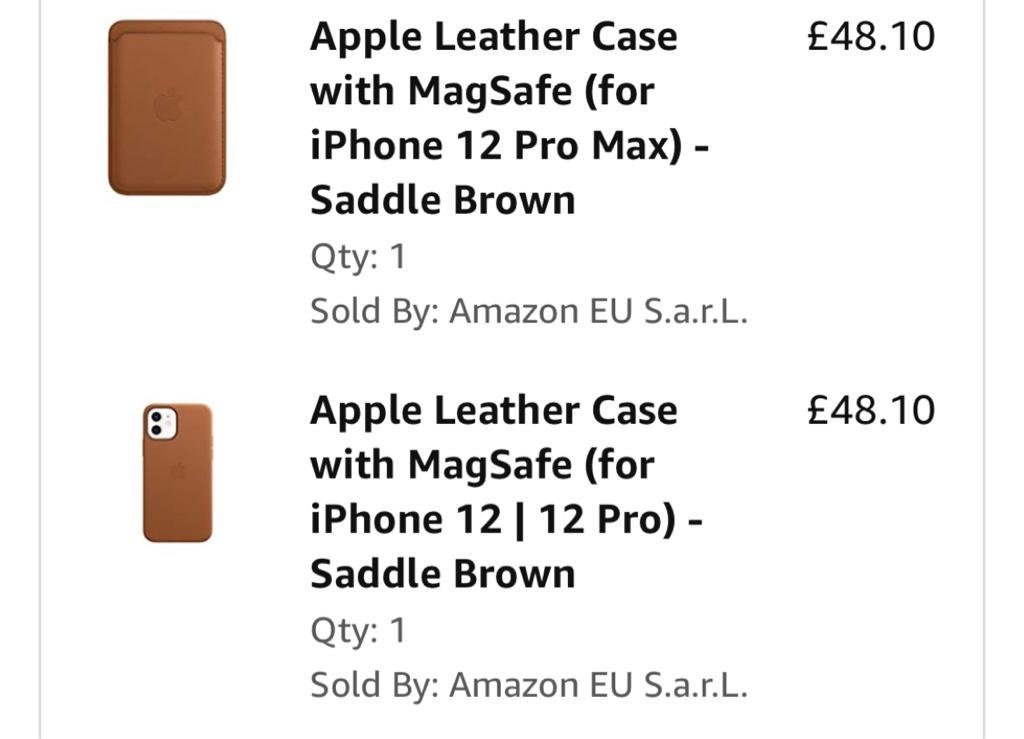
Task: Click Sold By text for the Pro Max case
Action: pyautogui.click(x=376, y=311)
